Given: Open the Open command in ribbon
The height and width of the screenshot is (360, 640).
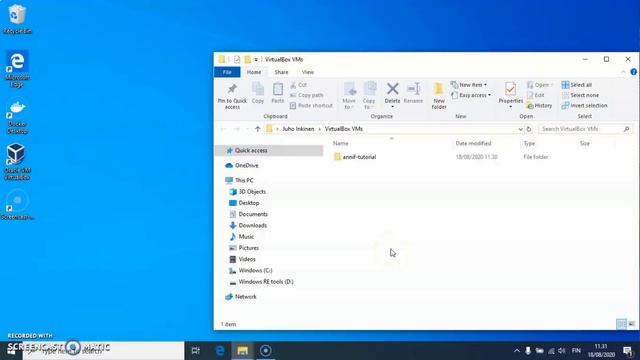Looking at the screenshot, I should coord(539,85).
